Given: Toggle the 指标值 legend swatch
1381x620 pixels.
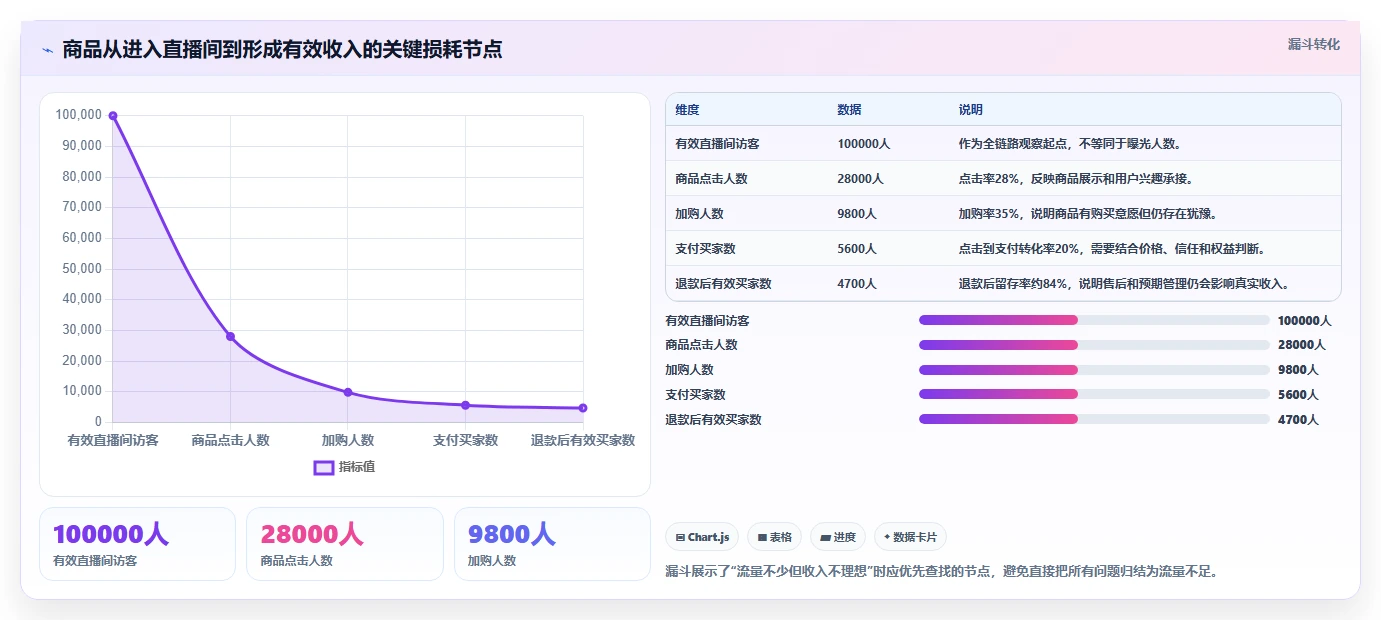Looking at the screenshot, I should point(324,467).
